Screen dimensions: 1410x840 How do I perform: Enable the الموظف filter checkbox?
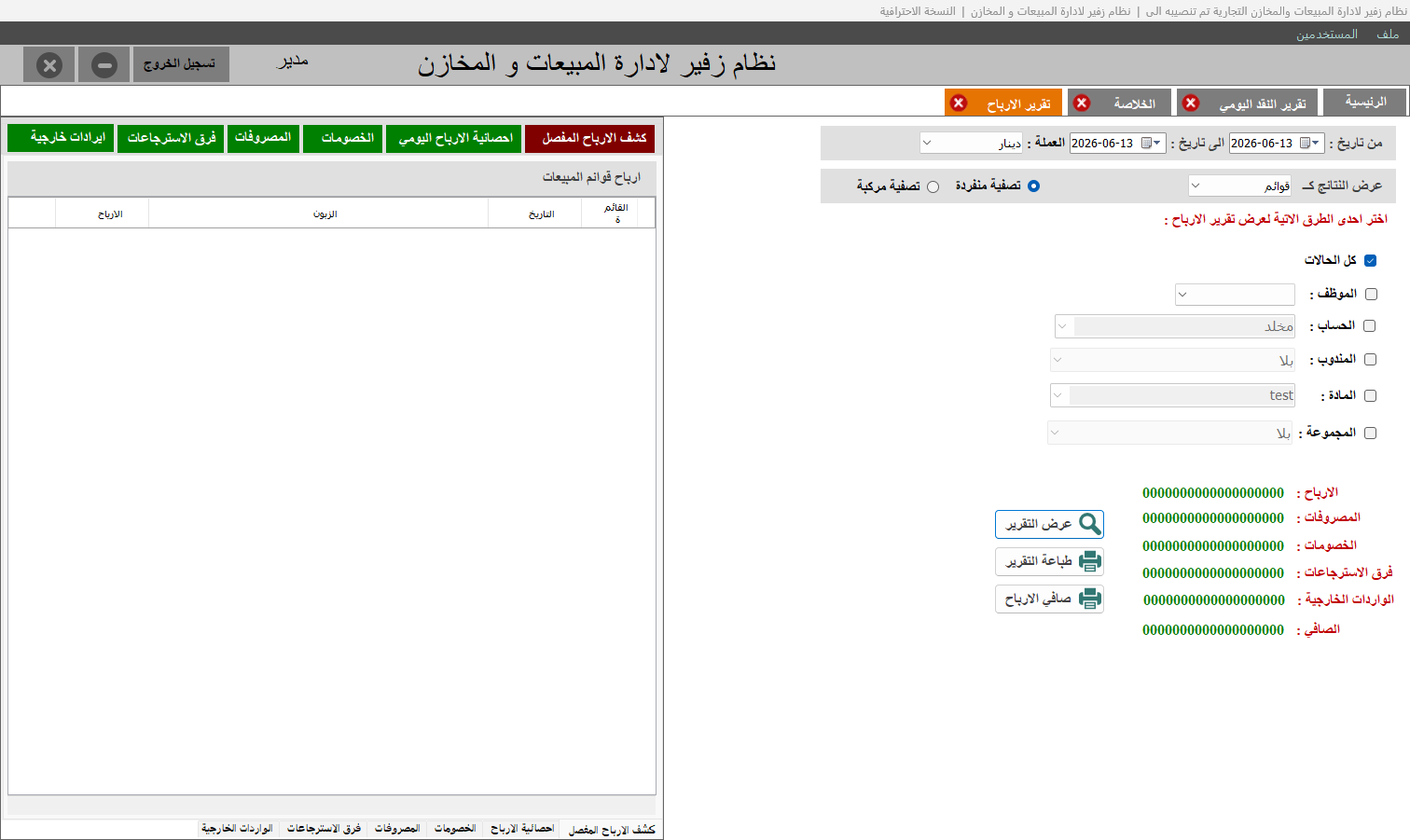pyautogui.click(x=1371, y=294)
